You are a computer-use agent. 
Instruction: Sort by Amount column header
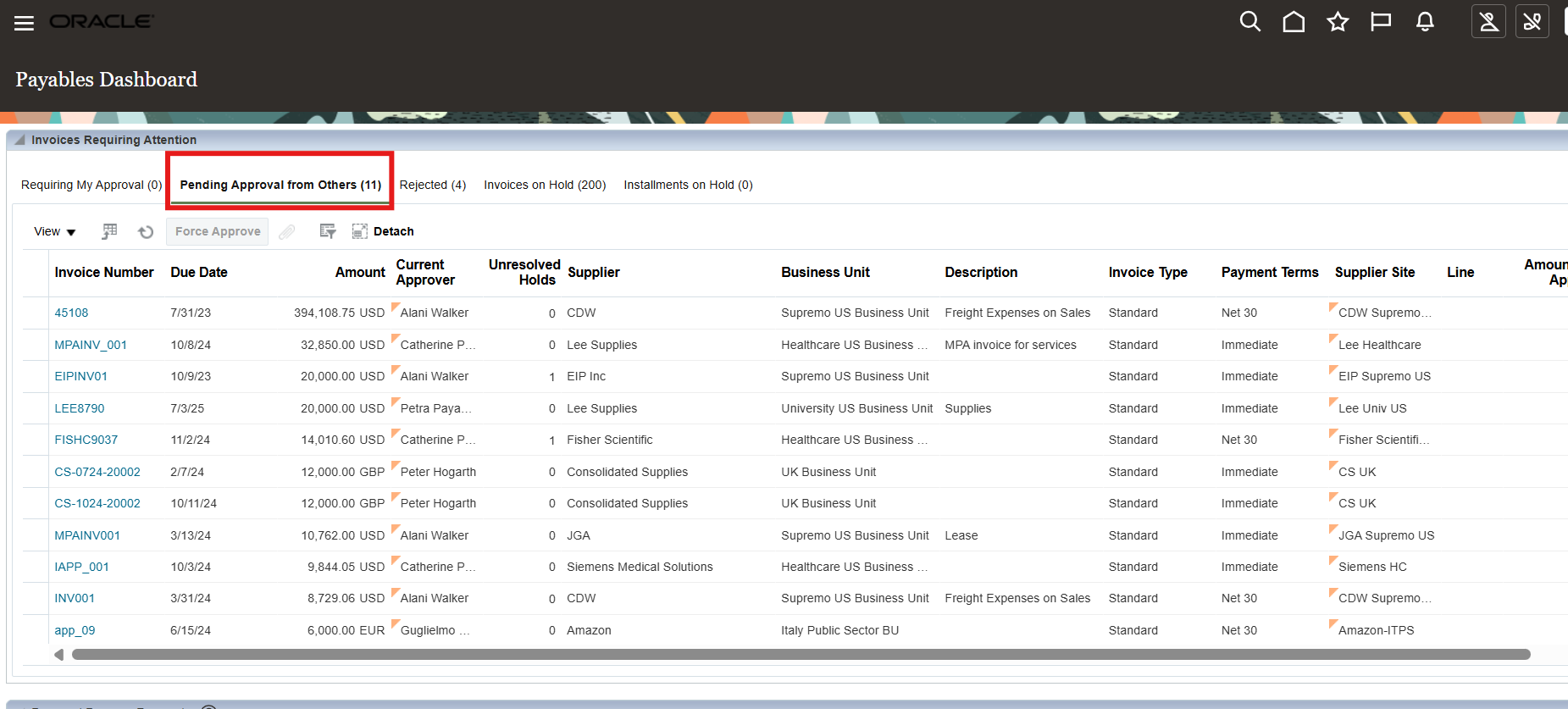[x=360, y=272]
